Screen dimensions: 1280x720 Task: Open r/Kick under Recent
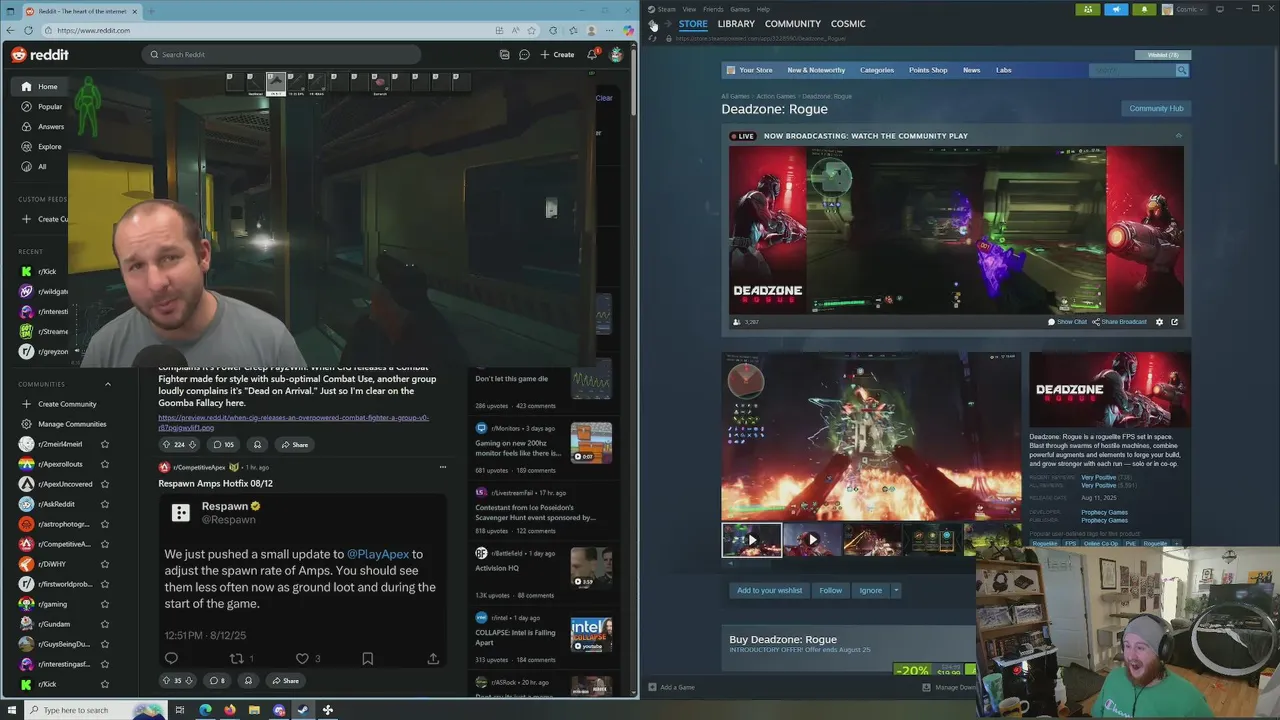40,271
